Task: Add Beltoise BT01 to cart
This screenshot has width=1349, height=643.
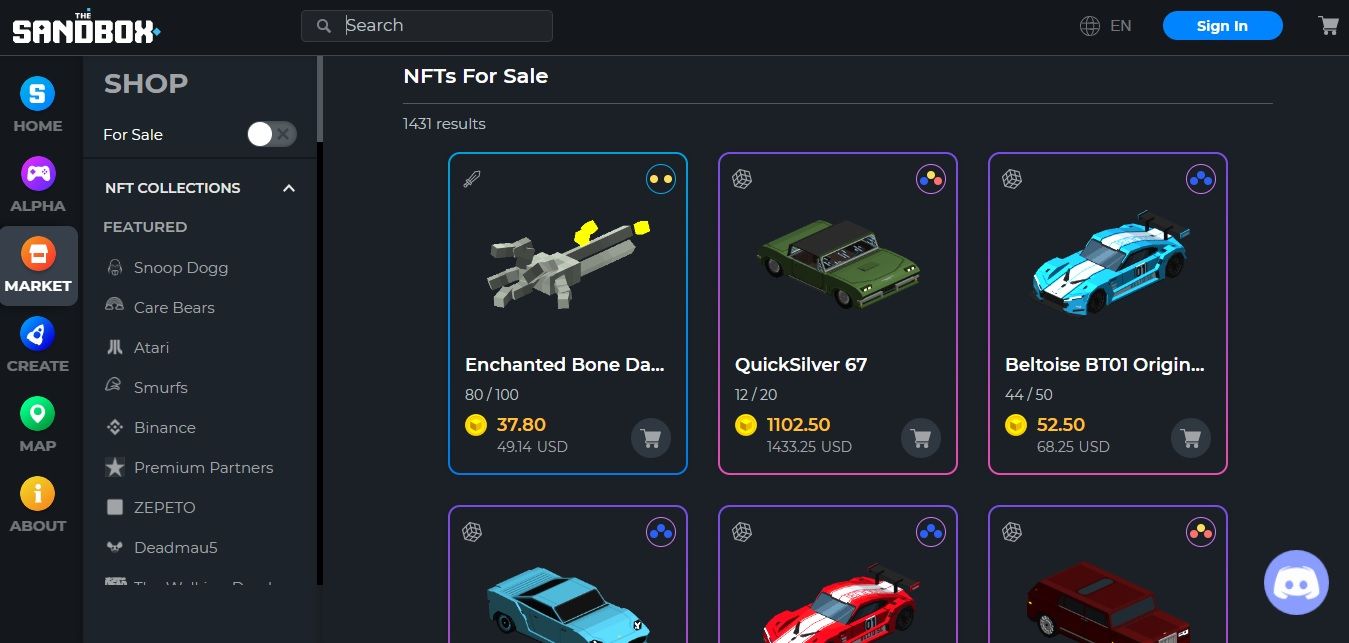Action: click(1191, 438)
